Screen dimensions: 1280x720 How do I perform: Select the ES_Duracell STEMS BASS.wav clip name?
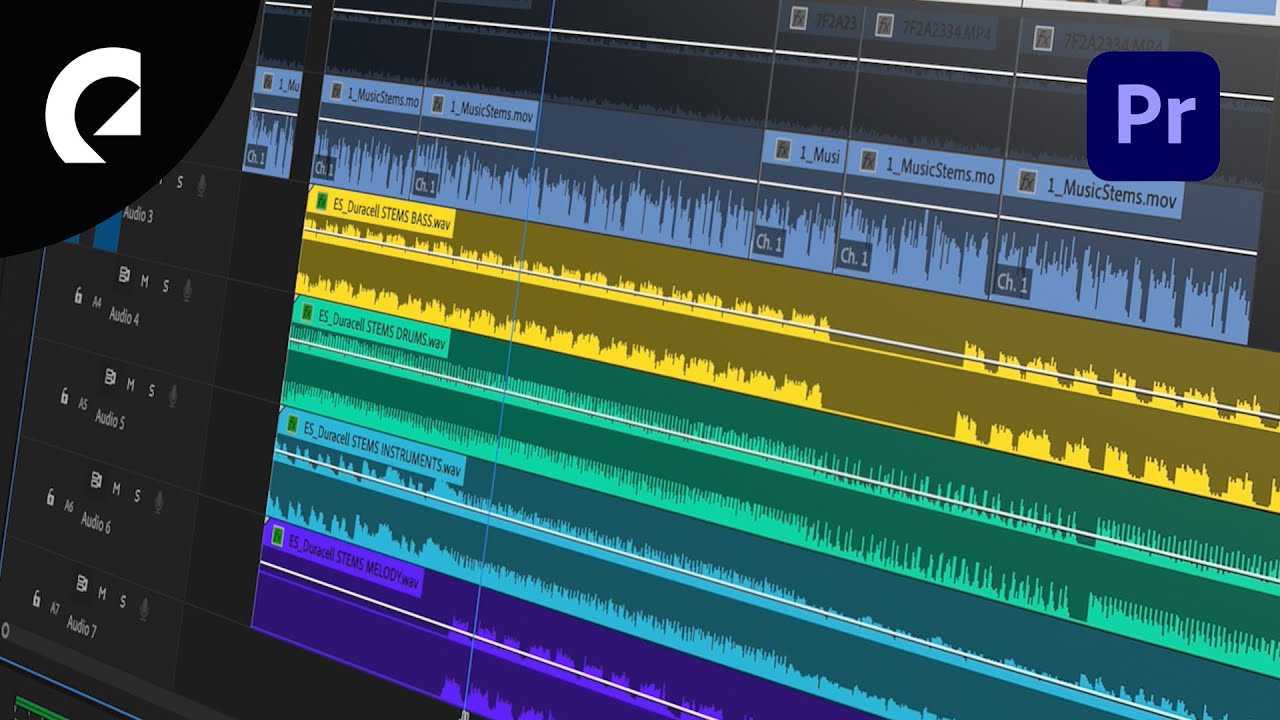(x=390, y=214)
